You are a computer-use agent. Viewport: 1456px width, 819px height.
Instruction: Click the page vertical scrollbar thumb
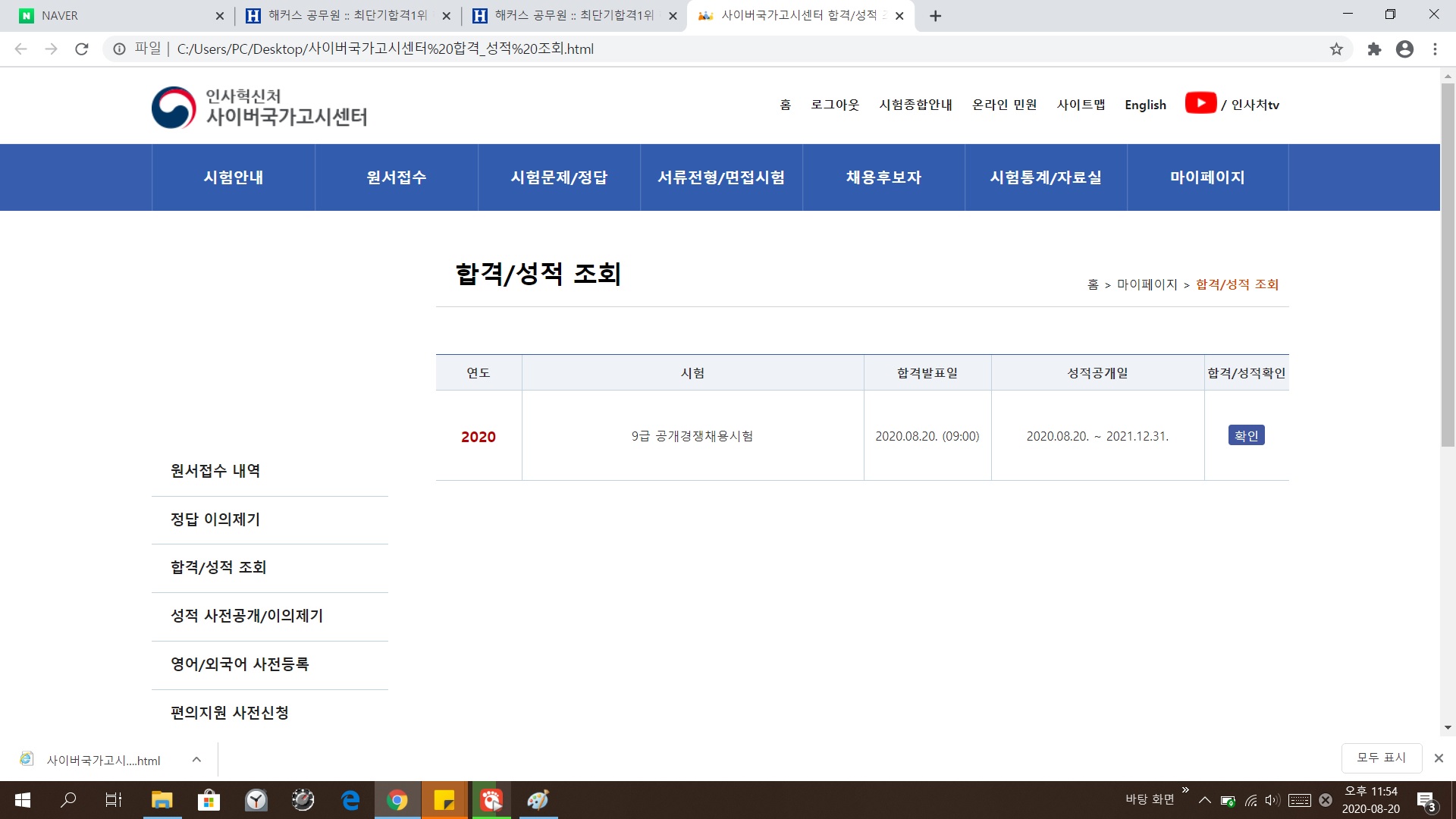(1448, 265)
